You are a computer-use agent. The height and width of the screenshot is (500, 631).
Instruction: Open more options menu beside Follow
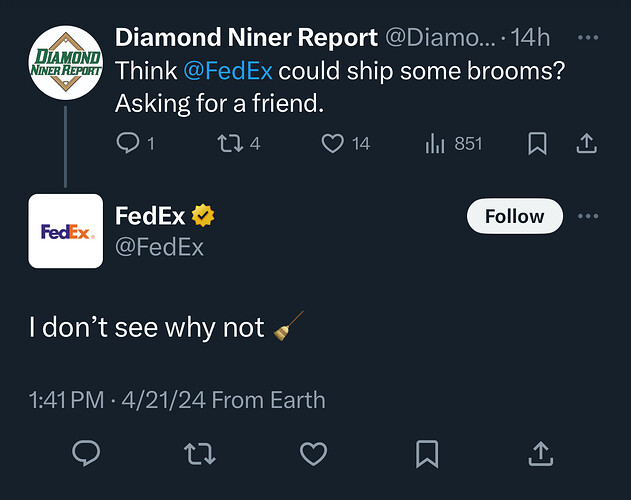588,216
